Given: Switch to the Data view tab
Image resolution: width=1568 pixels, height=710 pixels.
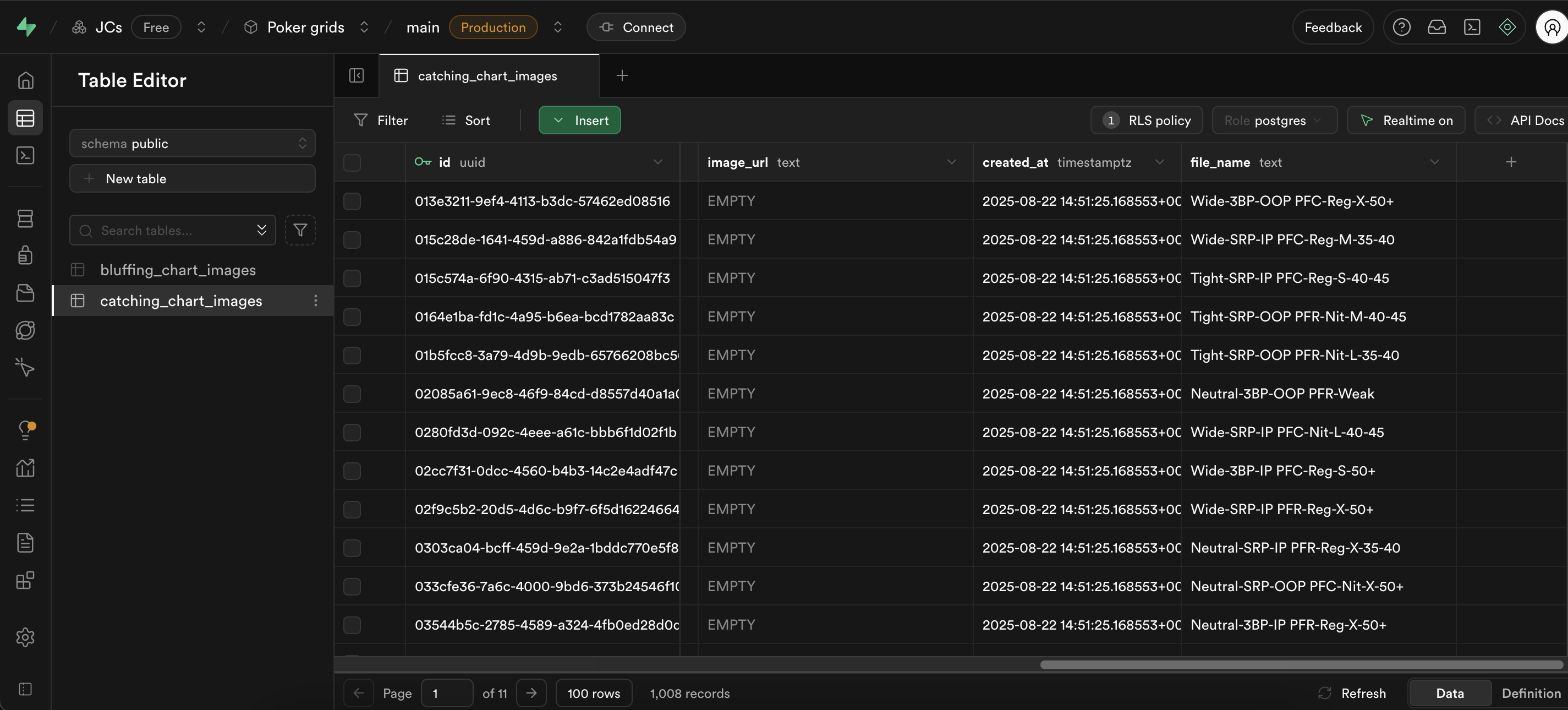Looking at the screenshot, I should click(1450, 693).
